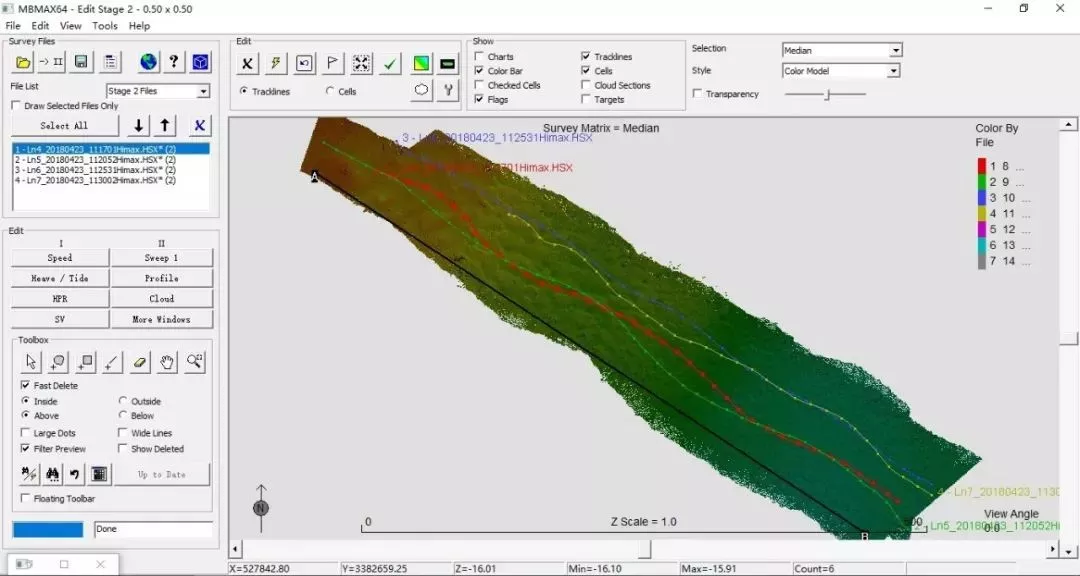
Task: Open survey files with the folder icon
Action: pyautogui.click(x=23, y=62)
